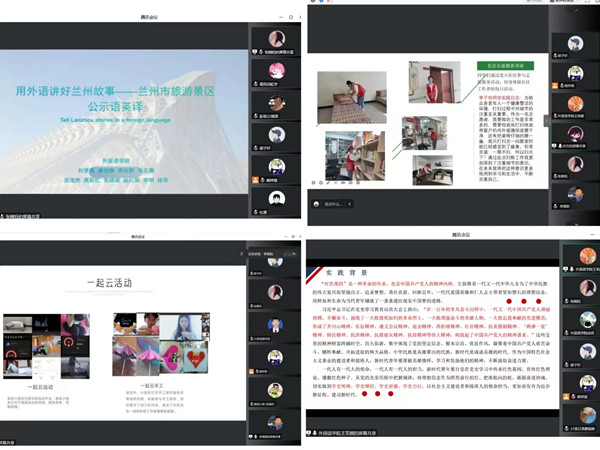Click the mic icon in the sharing label below the 实践背景 slide
This screenshot has width=600, height=450.
pyautogui.click(x=313, y=435)
